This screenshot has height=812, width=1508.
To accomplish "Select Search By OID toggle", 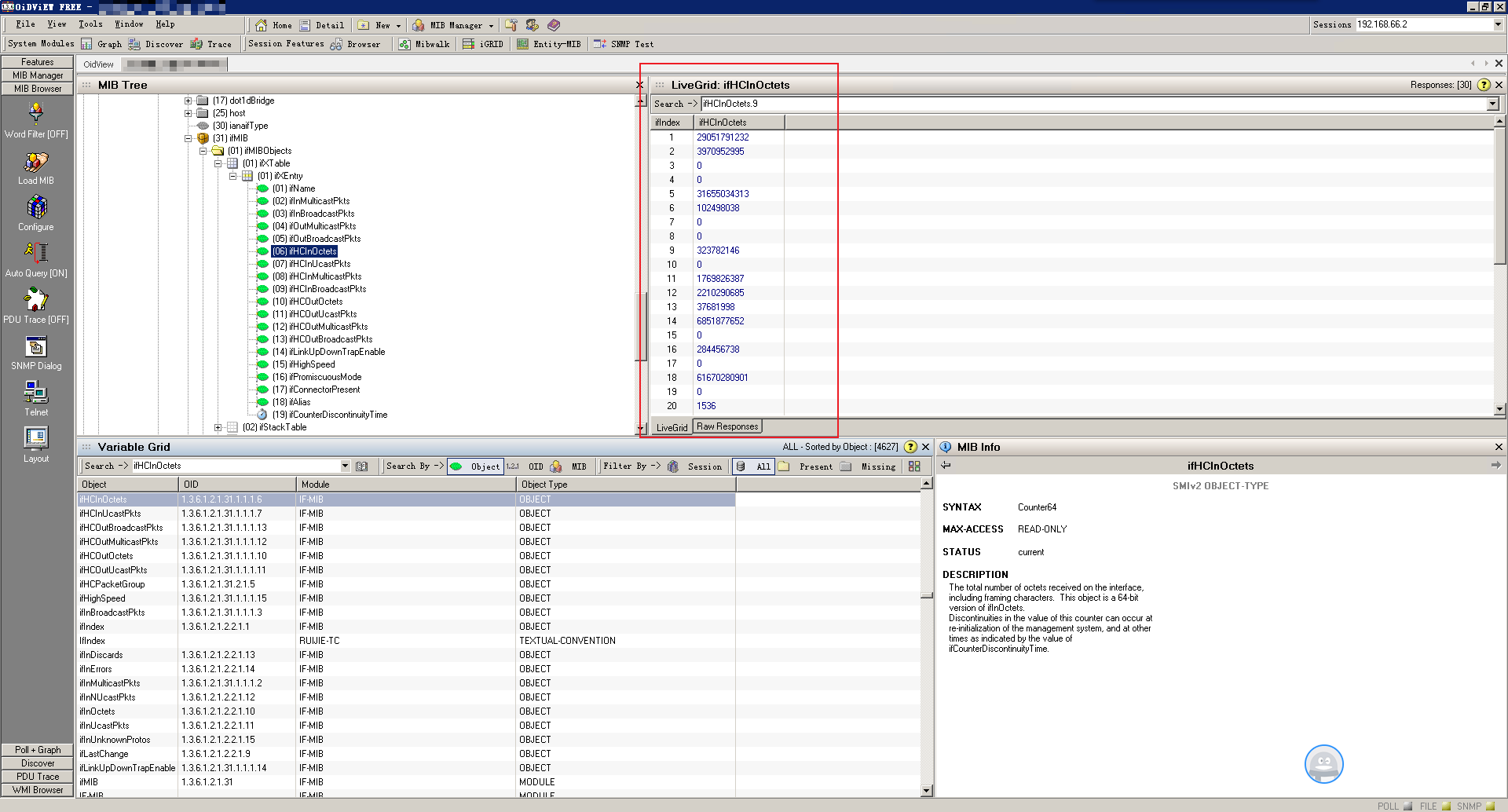I will [x=525, y=466].
